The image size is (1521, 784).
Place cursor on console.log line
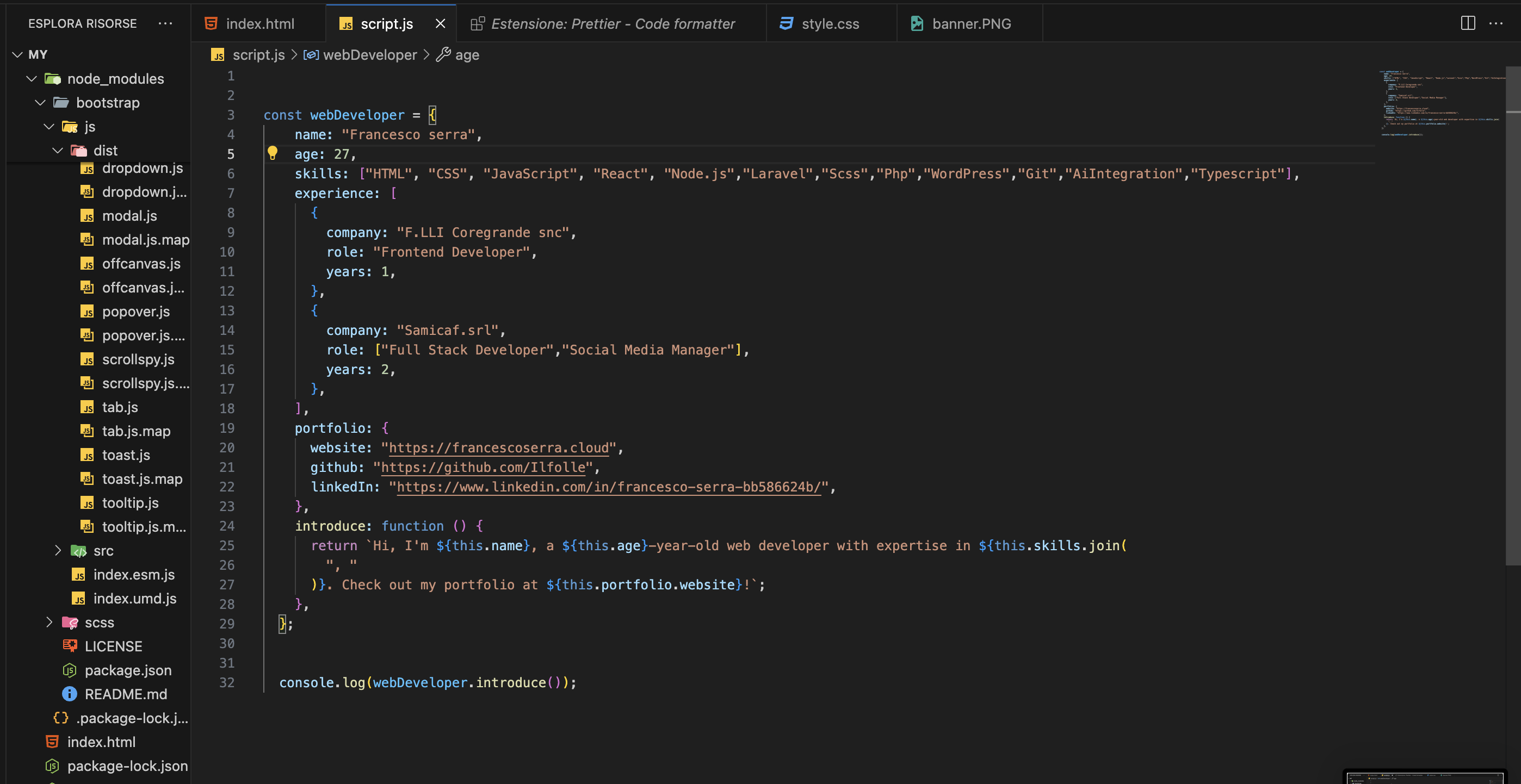(428, 682)
